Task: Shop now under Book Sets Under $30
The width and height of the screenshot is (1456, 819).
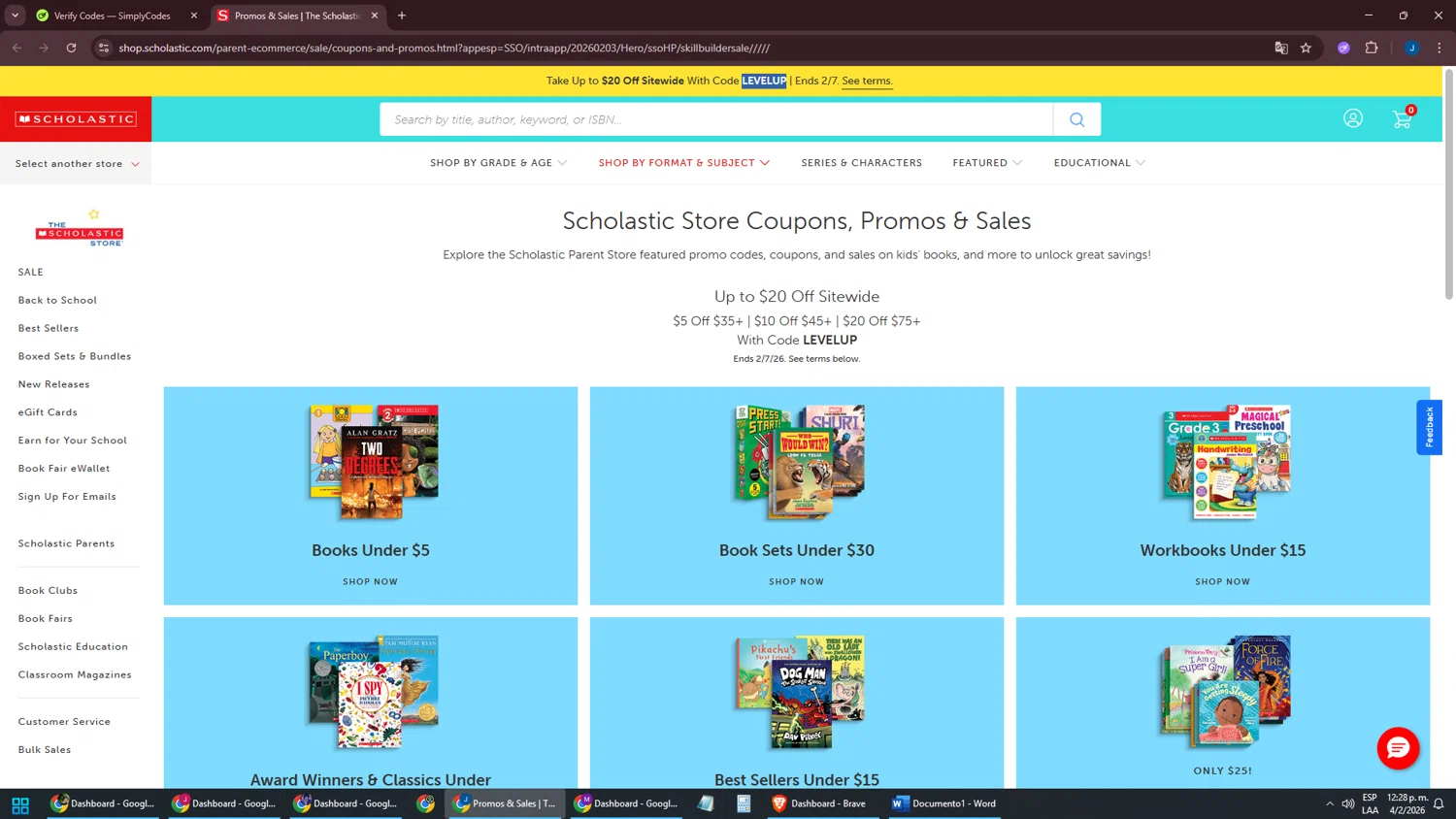Action: pyautogui.click(x=796, y=582)
